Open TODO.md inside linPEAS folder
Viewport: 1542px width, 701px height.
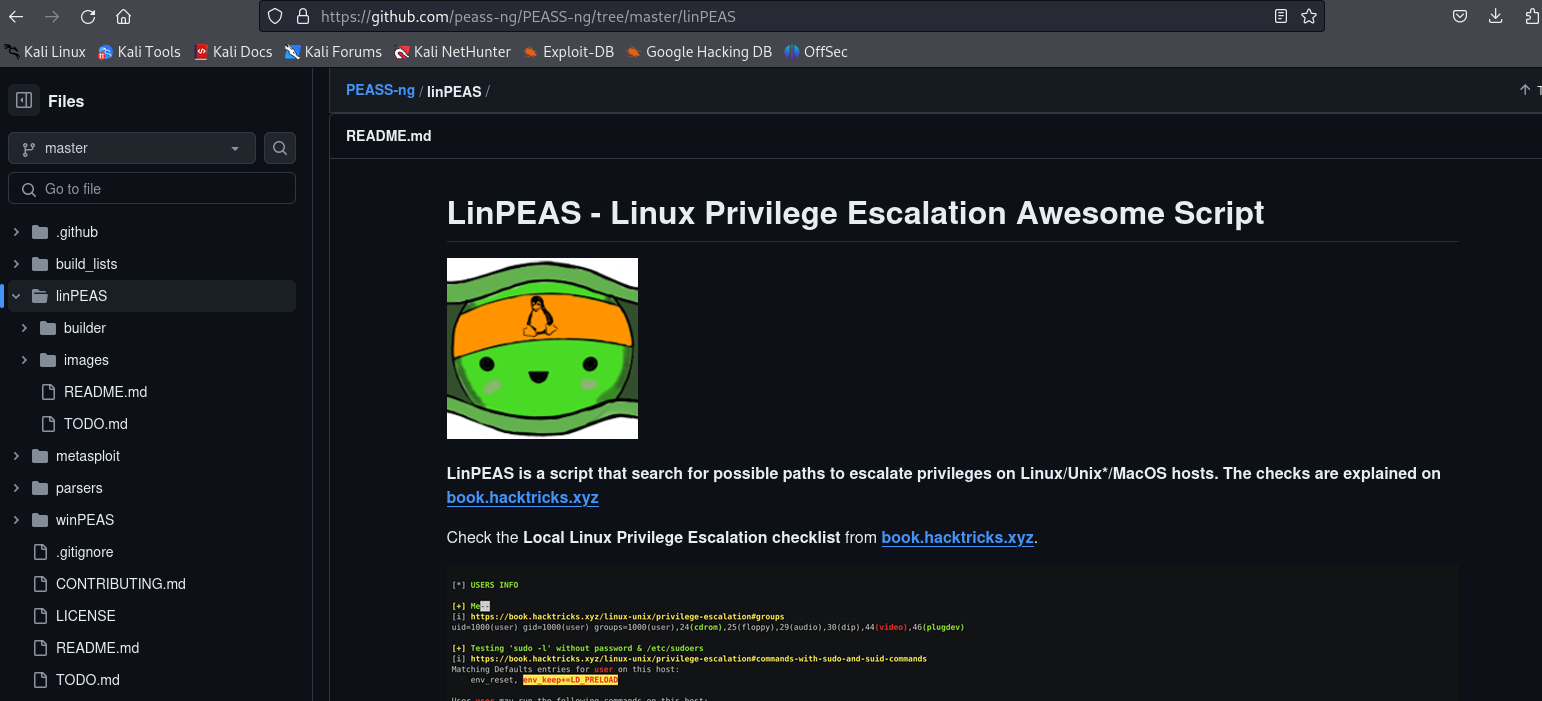point(96,424)
